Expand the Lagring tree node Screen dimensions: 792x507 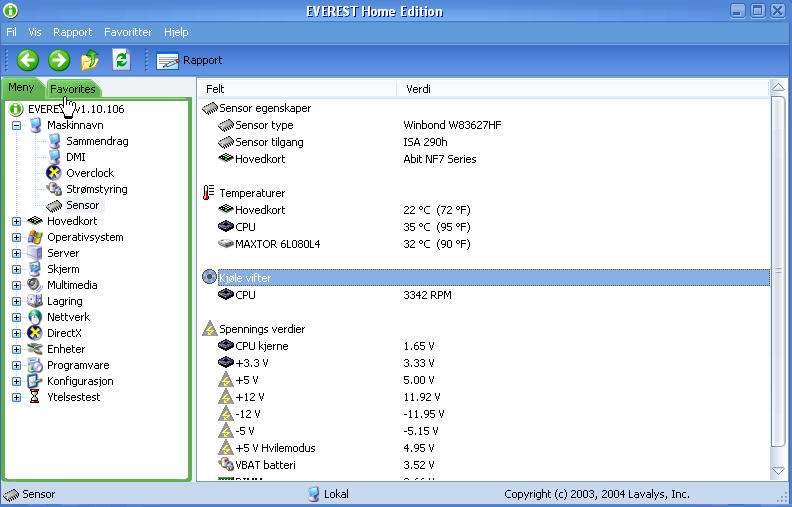click(x=17, y=301)
